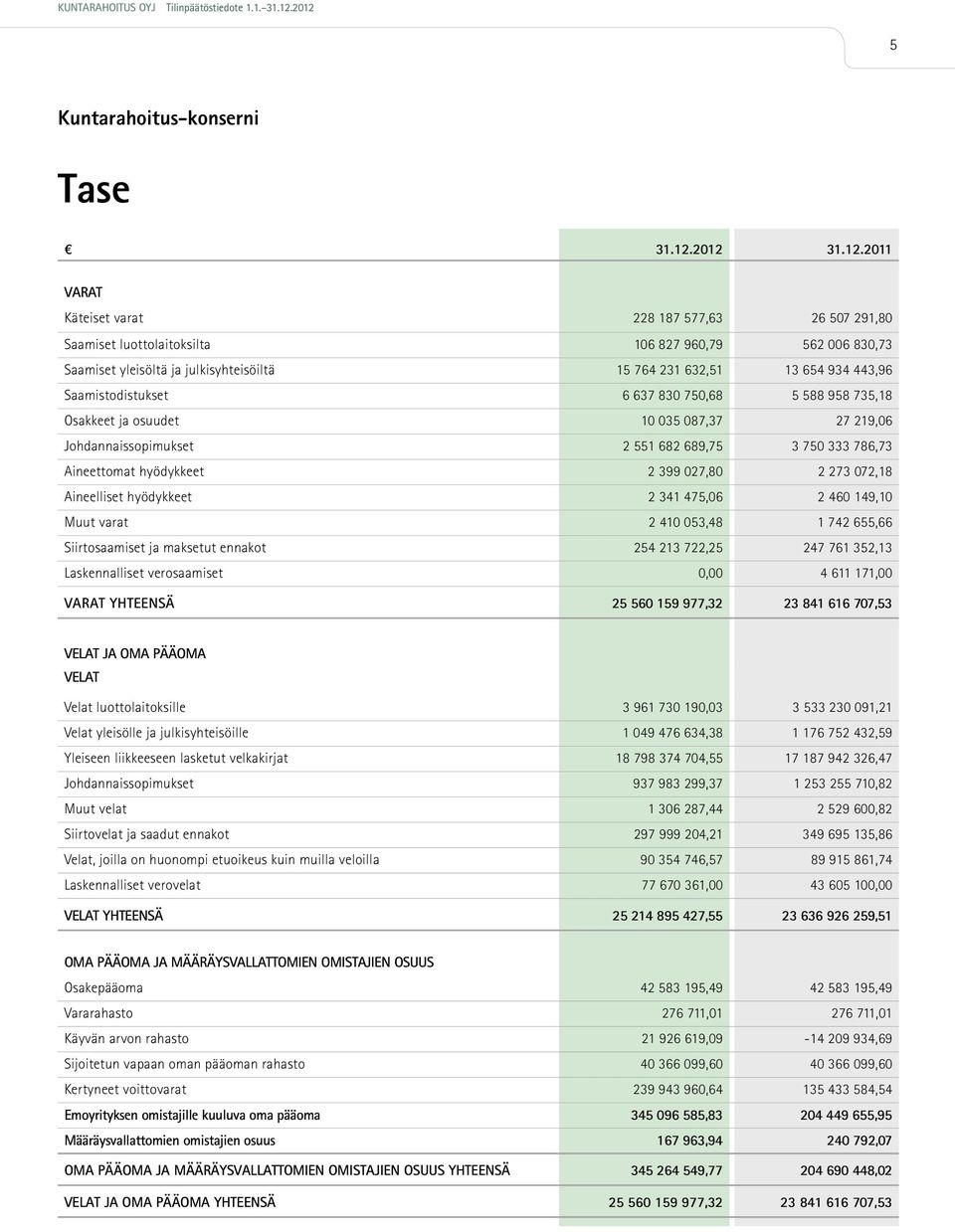Select the Osakepääoma row label
Screen dimensions: 955x1232
103,988
